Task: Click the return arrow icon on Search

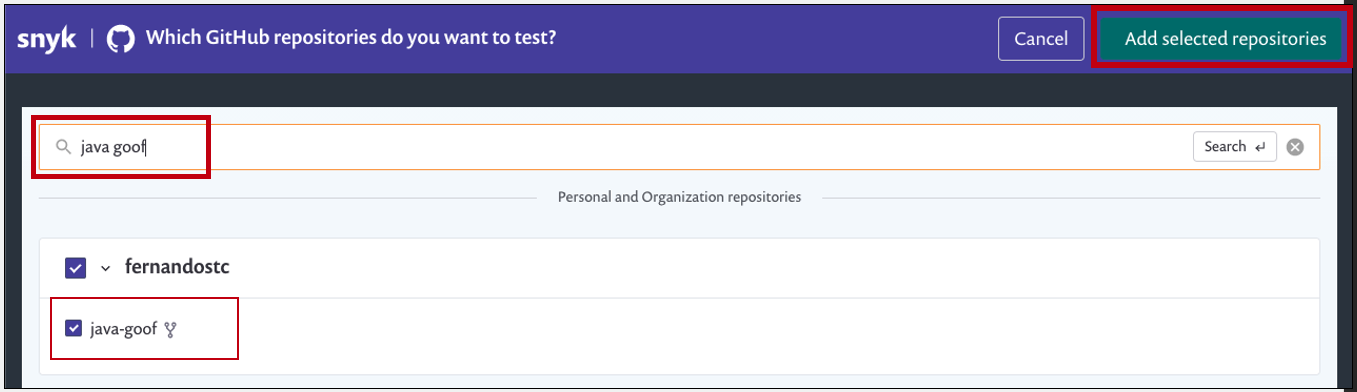Action: (x=1260, y=147)
